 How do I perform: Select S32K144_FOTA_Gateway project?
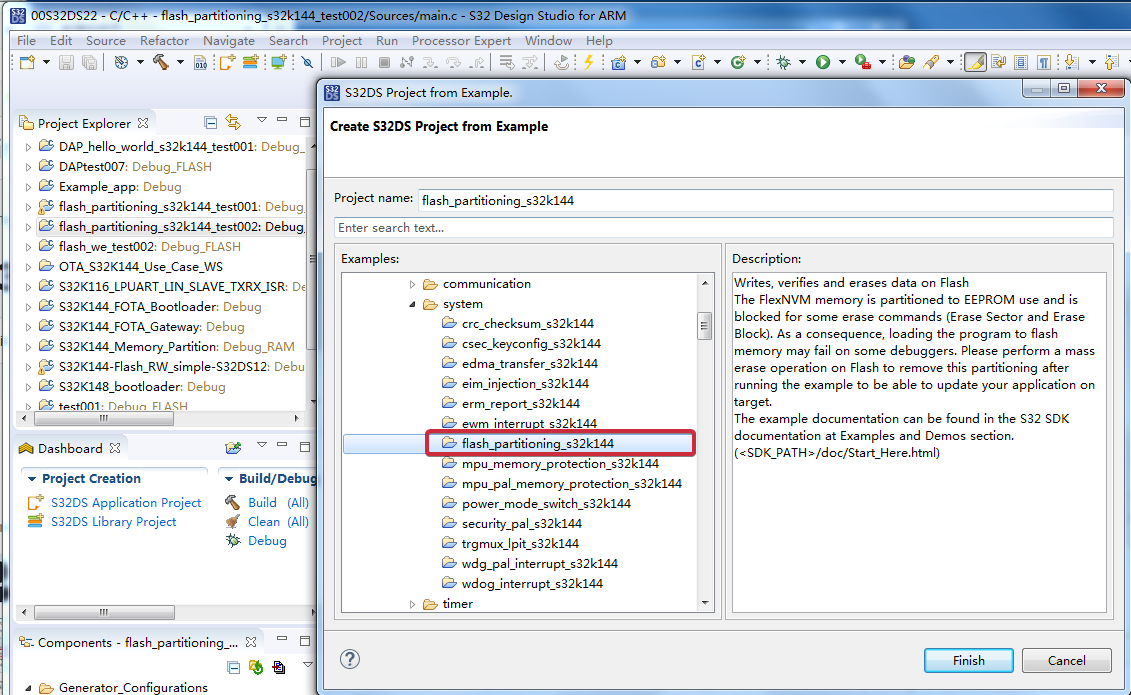click(x=151, y=327)
